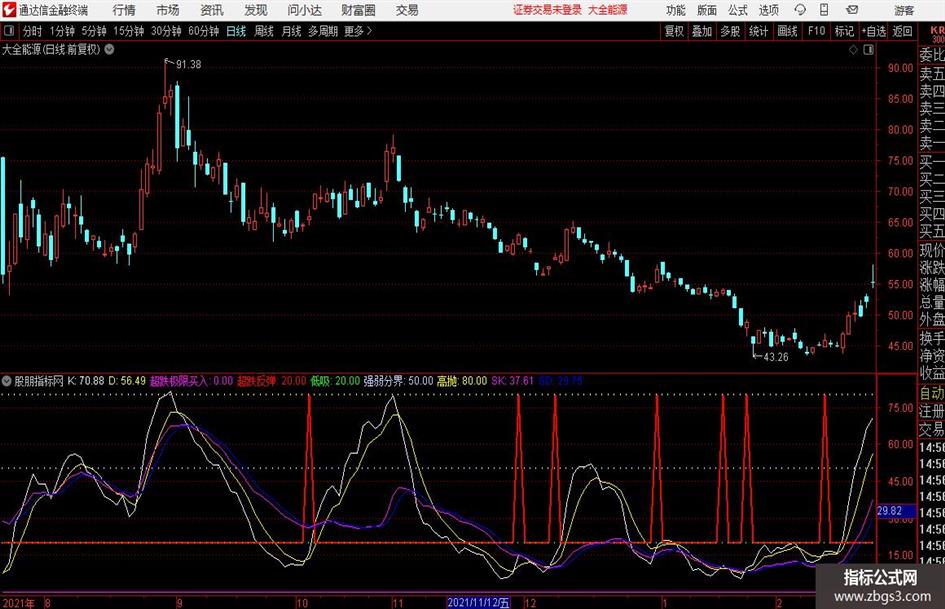Switch to 分时 chart tab
Screen dimensions: 945x609
(33, 31)
